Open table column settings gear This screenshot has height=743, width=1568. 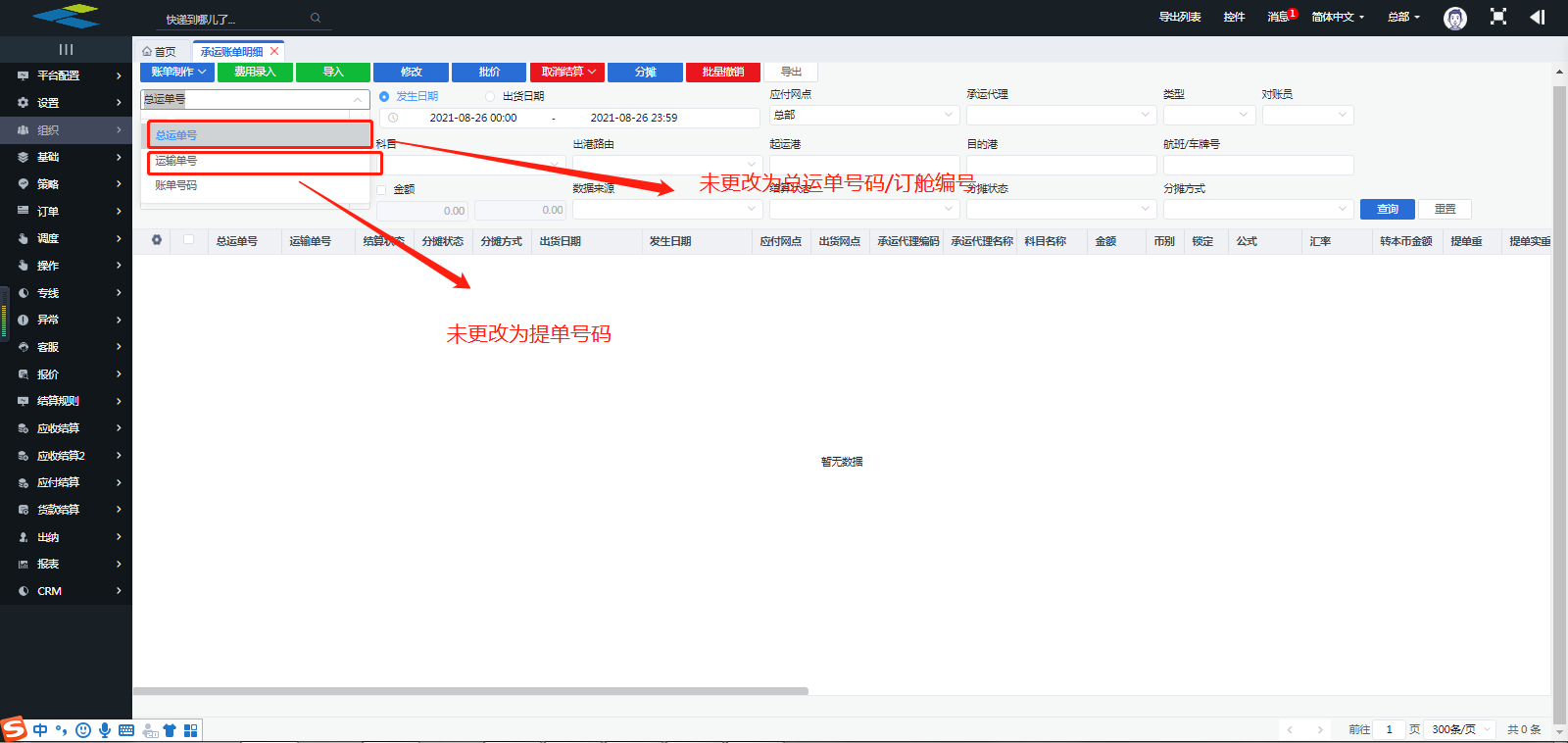click(x=157, y=240)
